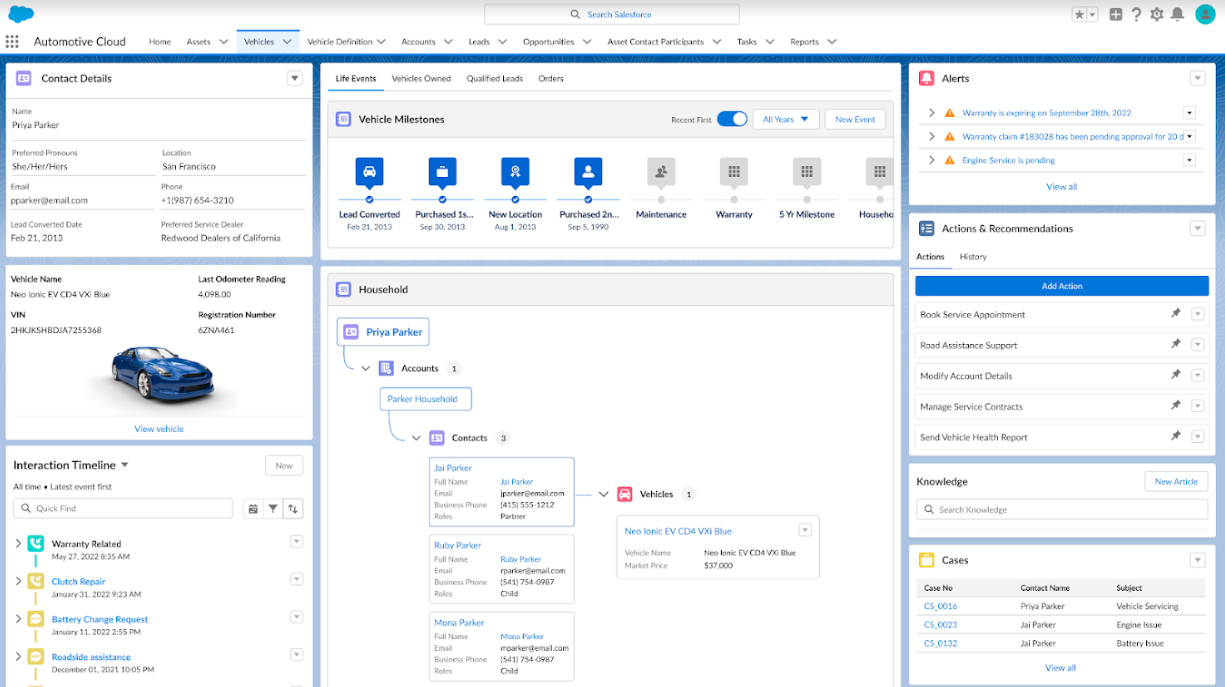Open the Vehicles nav tab dropdown arrow
The image size is (1225, 687).
288,42
